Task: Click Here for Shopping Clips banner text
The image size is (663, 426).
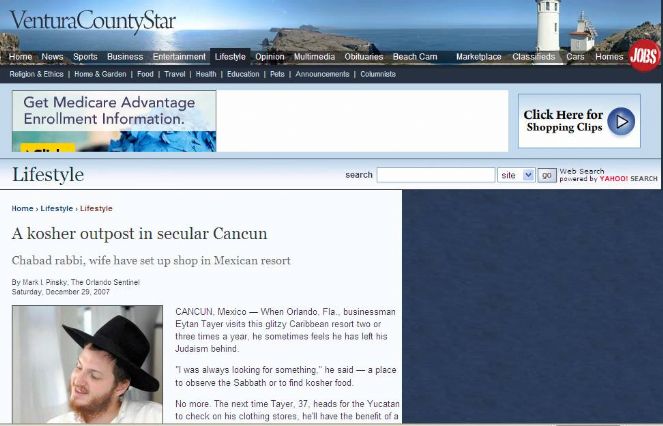Action: point(564,121)
